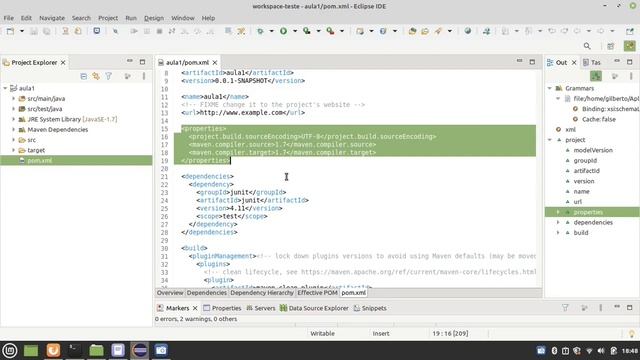This screenshot has width=640, height=360.
Task: Close the aula1/pom.xml editor tab
Action: [215, 62]
